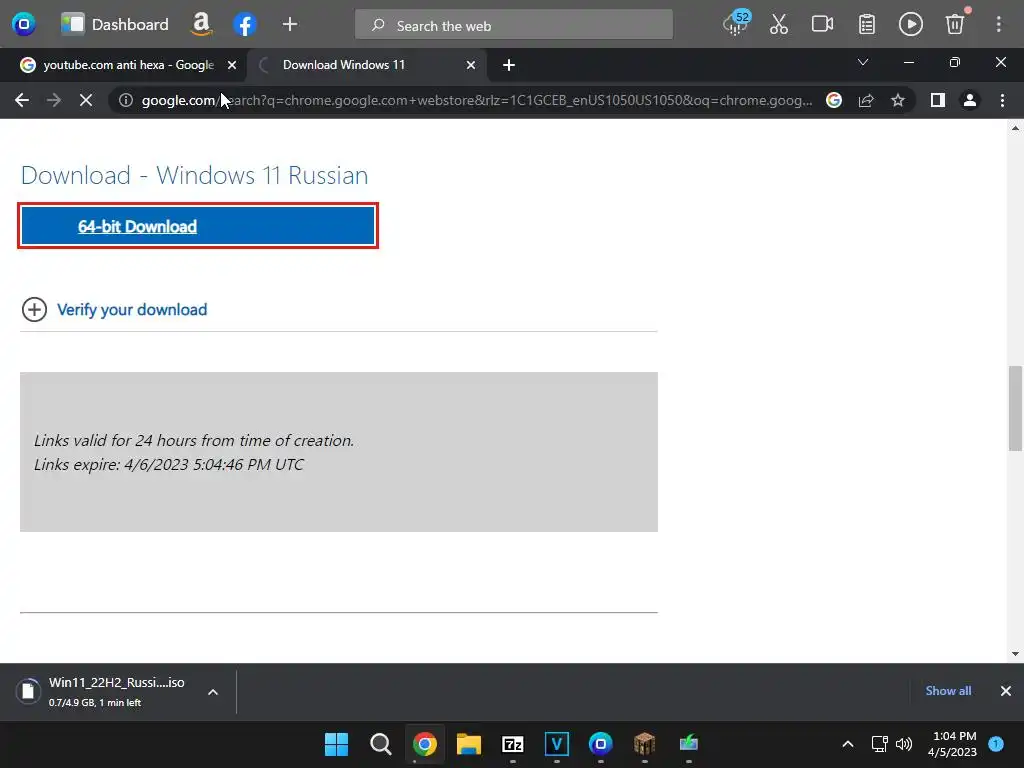Viewport: 1024px width, 768px height.
Task: Open the Windows Start menu
Action: [336, 744]
